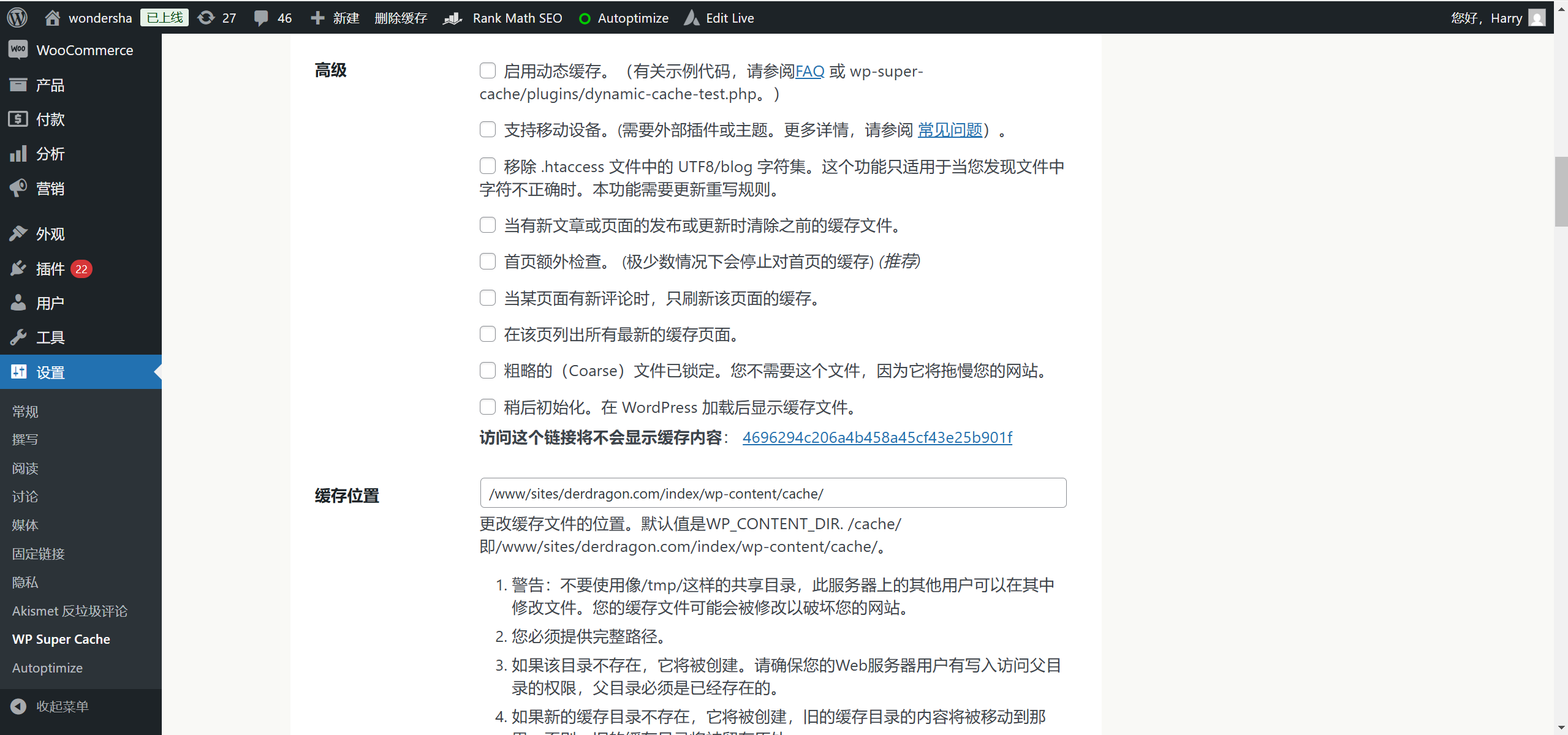Screen dimensions: 1568x735
Task: Open the Autoptimize settings menu item
Action: (x=47, y=668)
